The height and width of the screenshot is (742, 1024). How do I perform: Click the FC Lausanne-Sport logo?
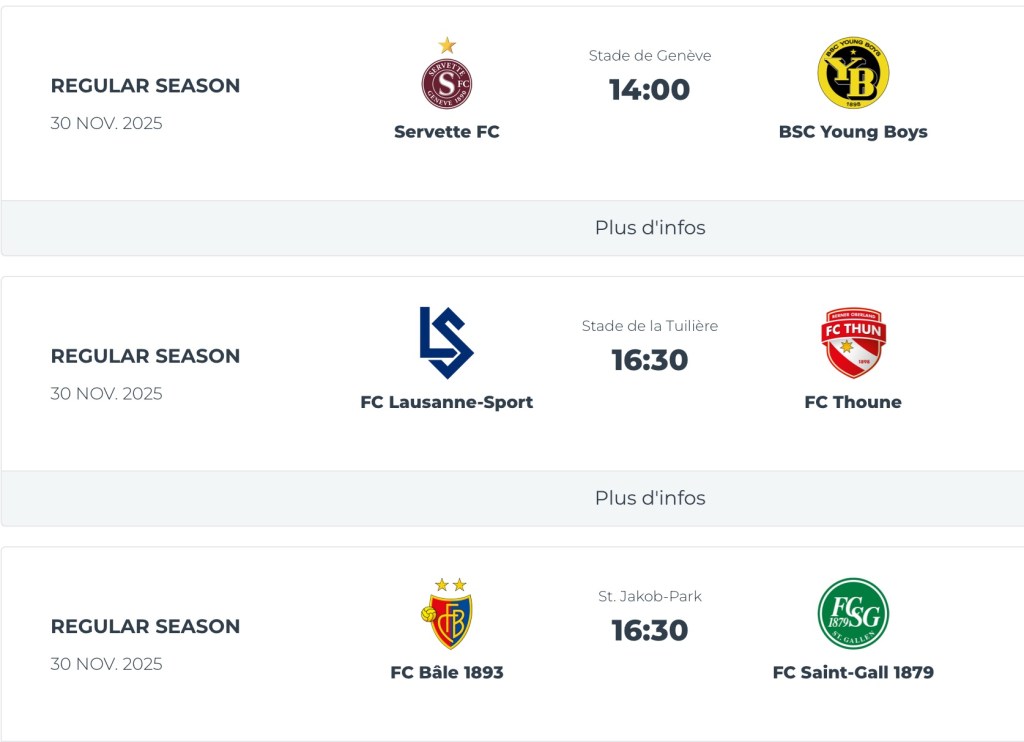coord(446,343)
